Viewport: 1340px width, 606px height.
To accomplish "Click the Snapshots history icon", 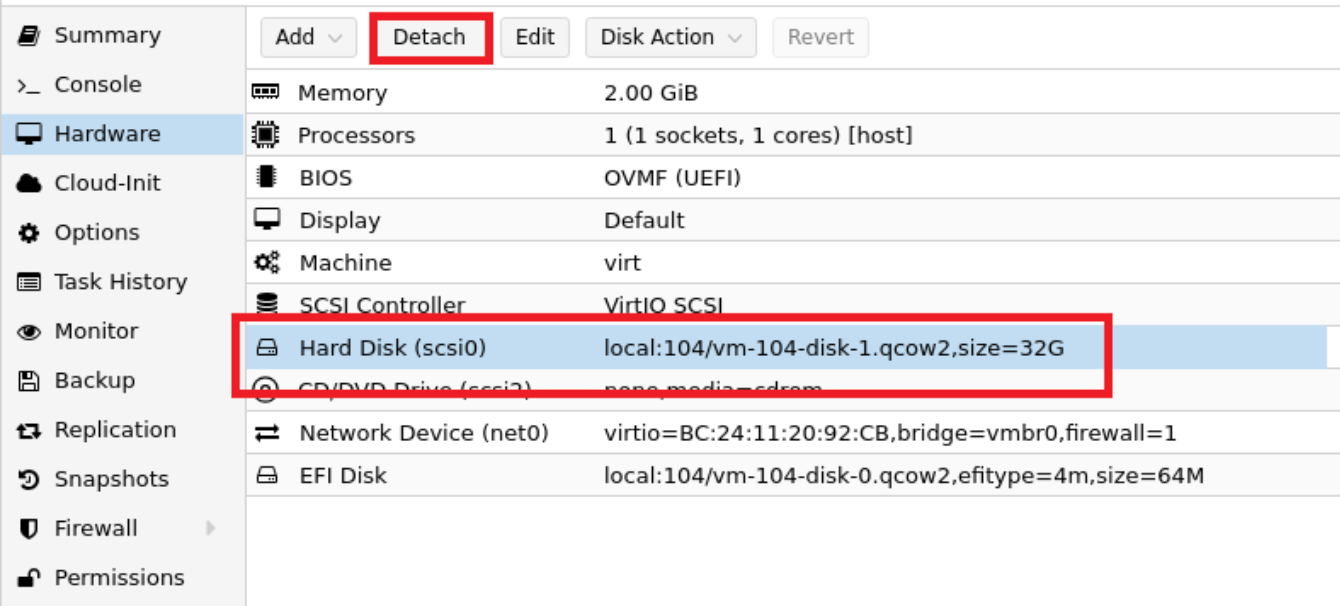I will (x=29, y=480).
